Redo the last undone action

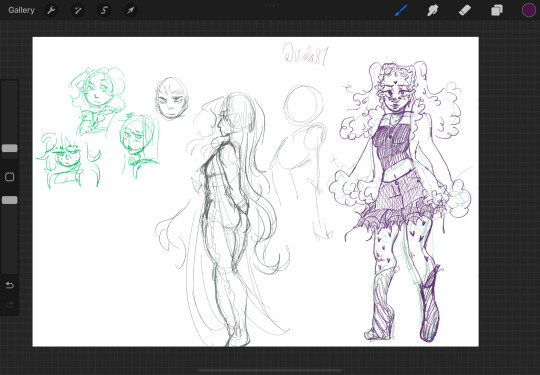tap(10, 304)
